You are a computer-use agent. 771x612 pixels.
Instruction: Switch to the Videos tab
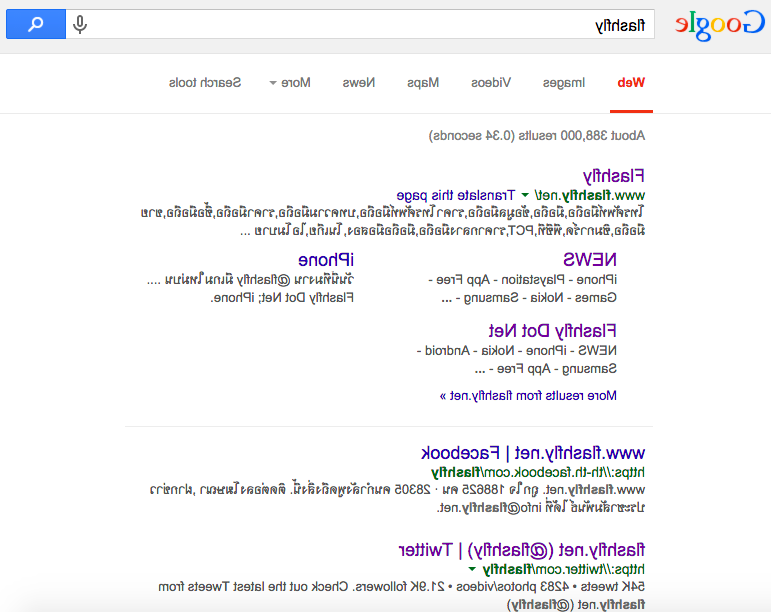pos(491,83)
